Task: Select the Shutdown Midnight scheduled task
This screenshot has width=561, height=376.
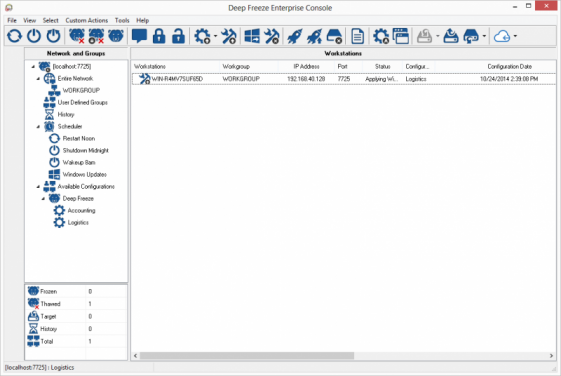Action: point(86,151)
